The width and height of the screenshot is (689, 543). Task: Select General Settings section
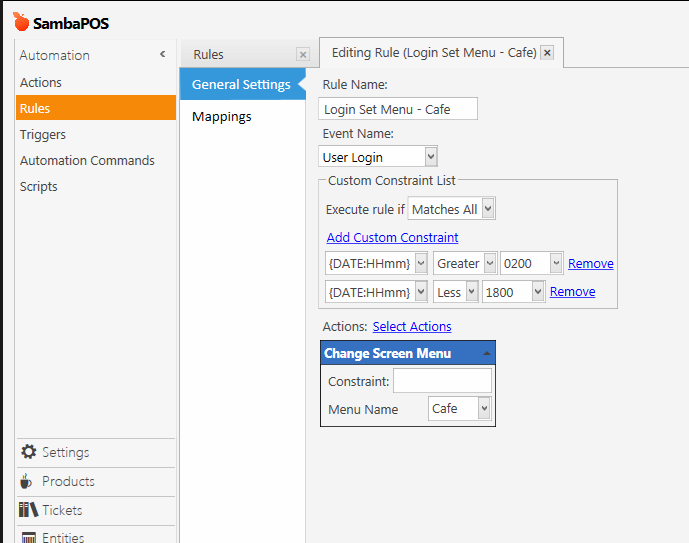click(x=243, y=84)
